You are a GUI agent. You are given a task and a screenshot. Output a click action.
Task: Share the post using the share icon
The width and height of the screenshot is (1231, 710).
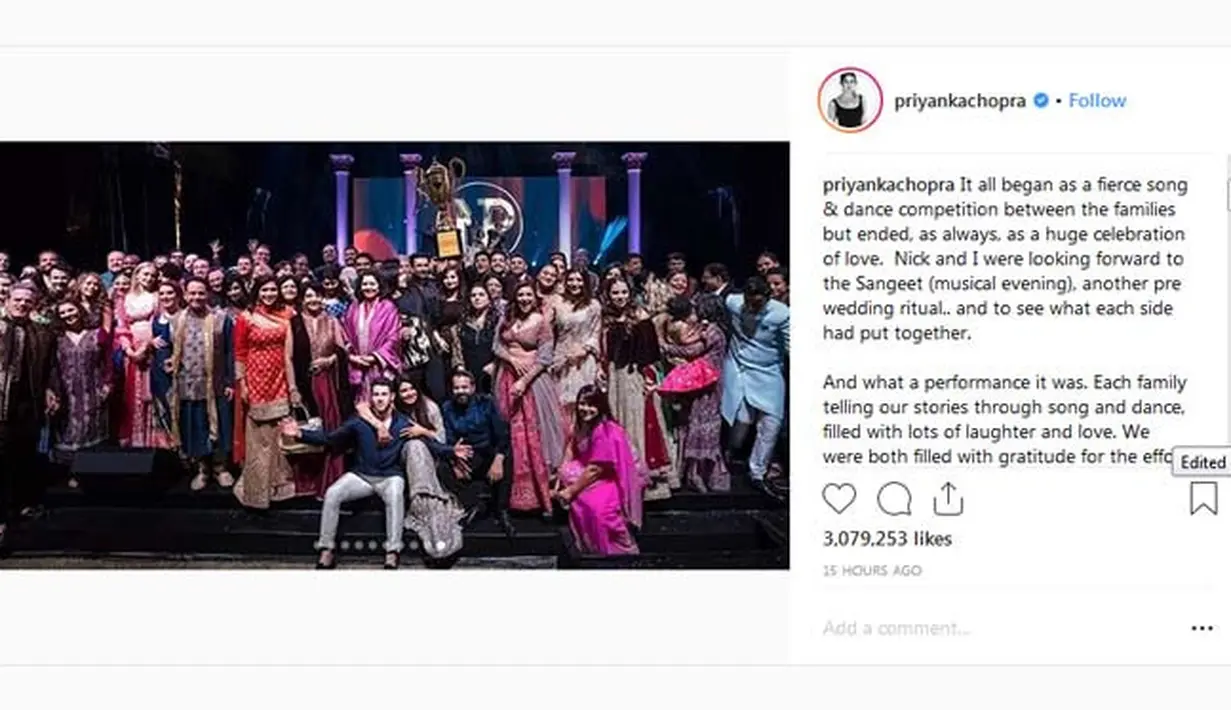tap(947, 498)
